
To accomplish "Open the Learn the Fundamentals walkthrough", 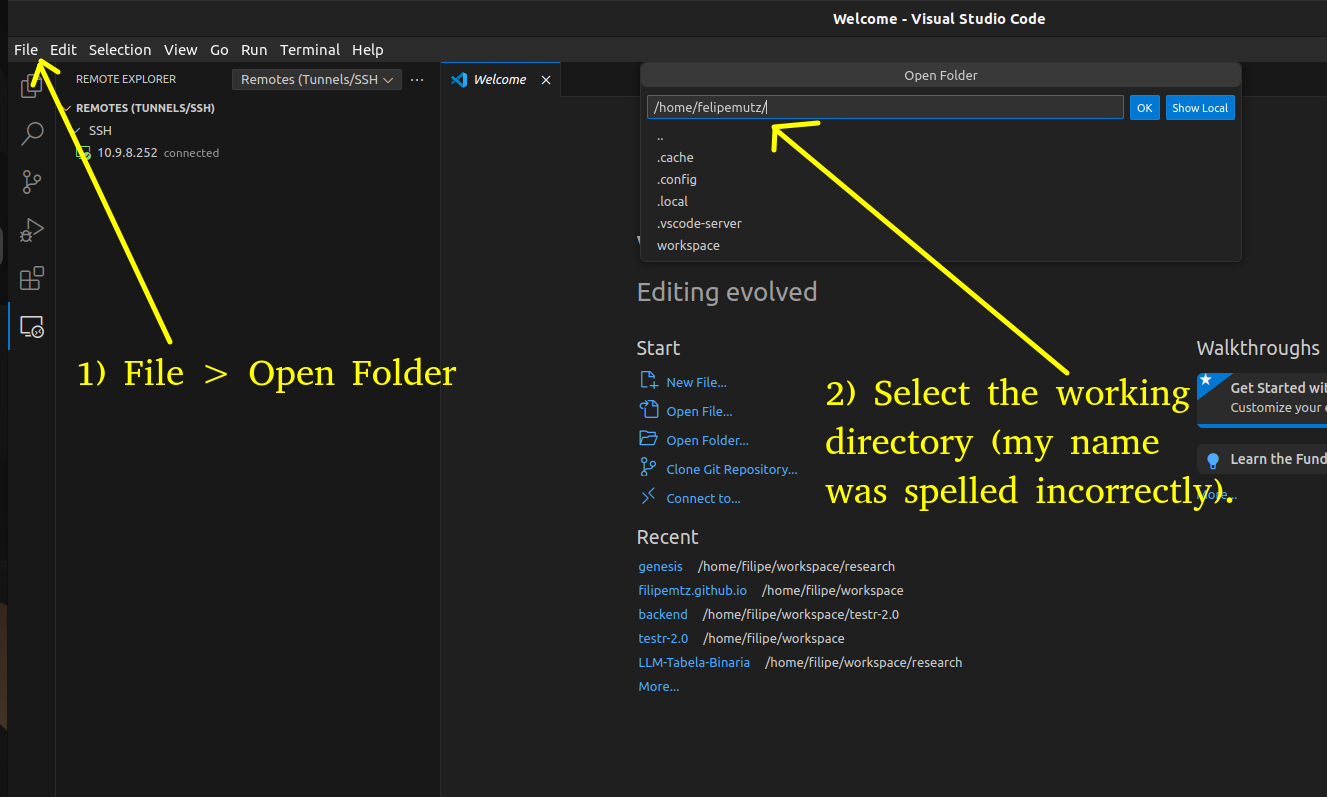I will [x=1262, y=459].
